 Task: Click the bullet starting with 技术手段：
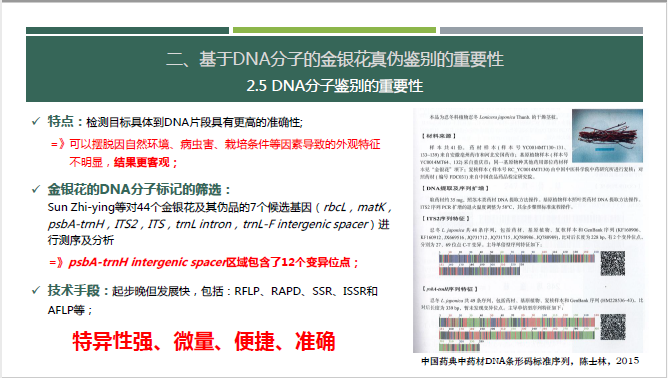213,291
